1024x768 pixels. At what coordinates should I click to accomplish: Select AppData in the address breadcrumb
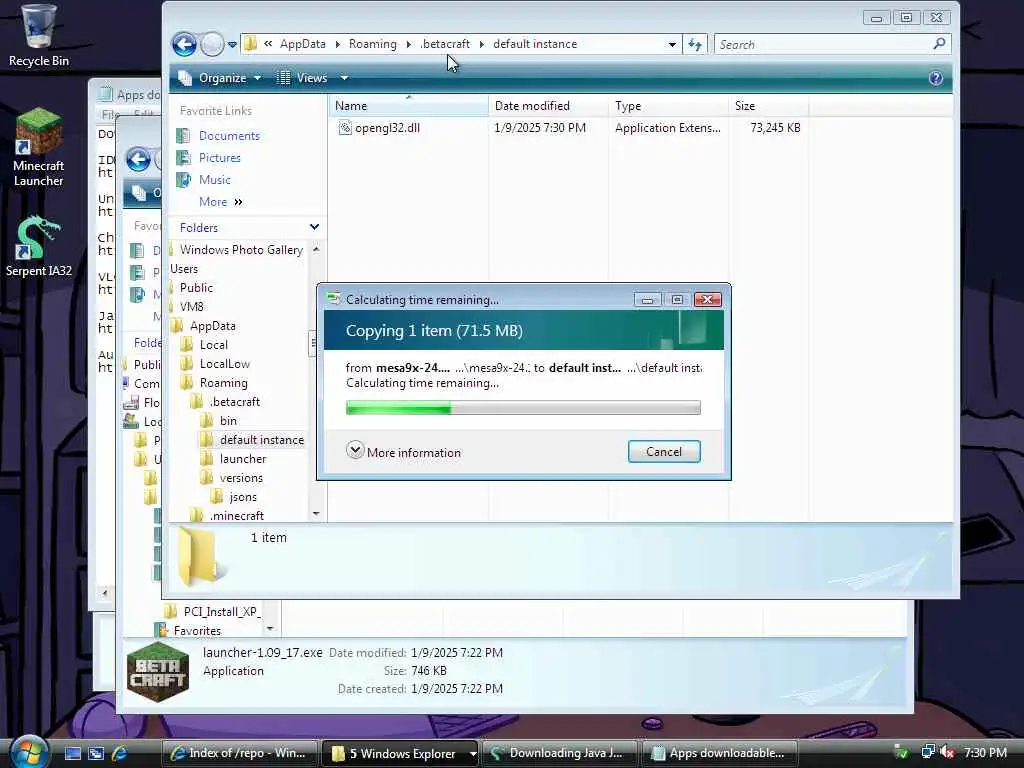[x=302, y=44]
